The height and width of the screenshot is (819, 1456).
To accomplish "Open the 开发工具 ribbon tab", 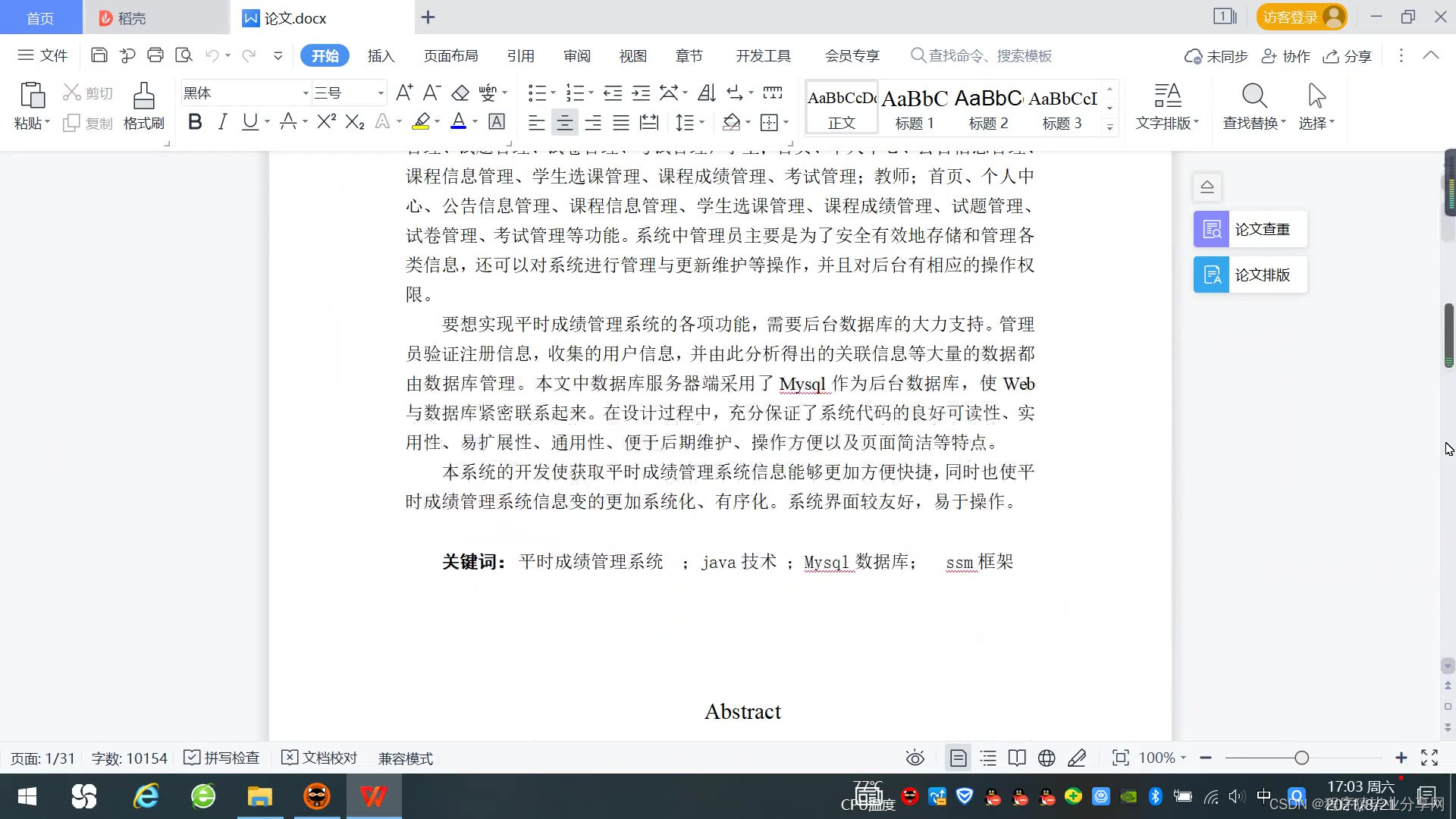I will [x=763, y=55].
